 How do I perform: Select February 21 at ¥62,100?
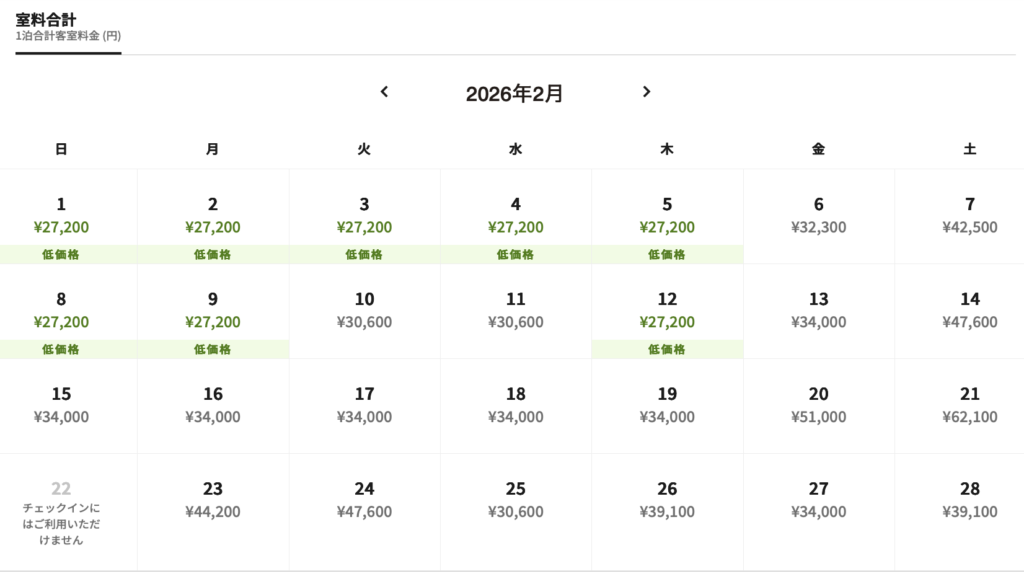click(x=969, y=406)
